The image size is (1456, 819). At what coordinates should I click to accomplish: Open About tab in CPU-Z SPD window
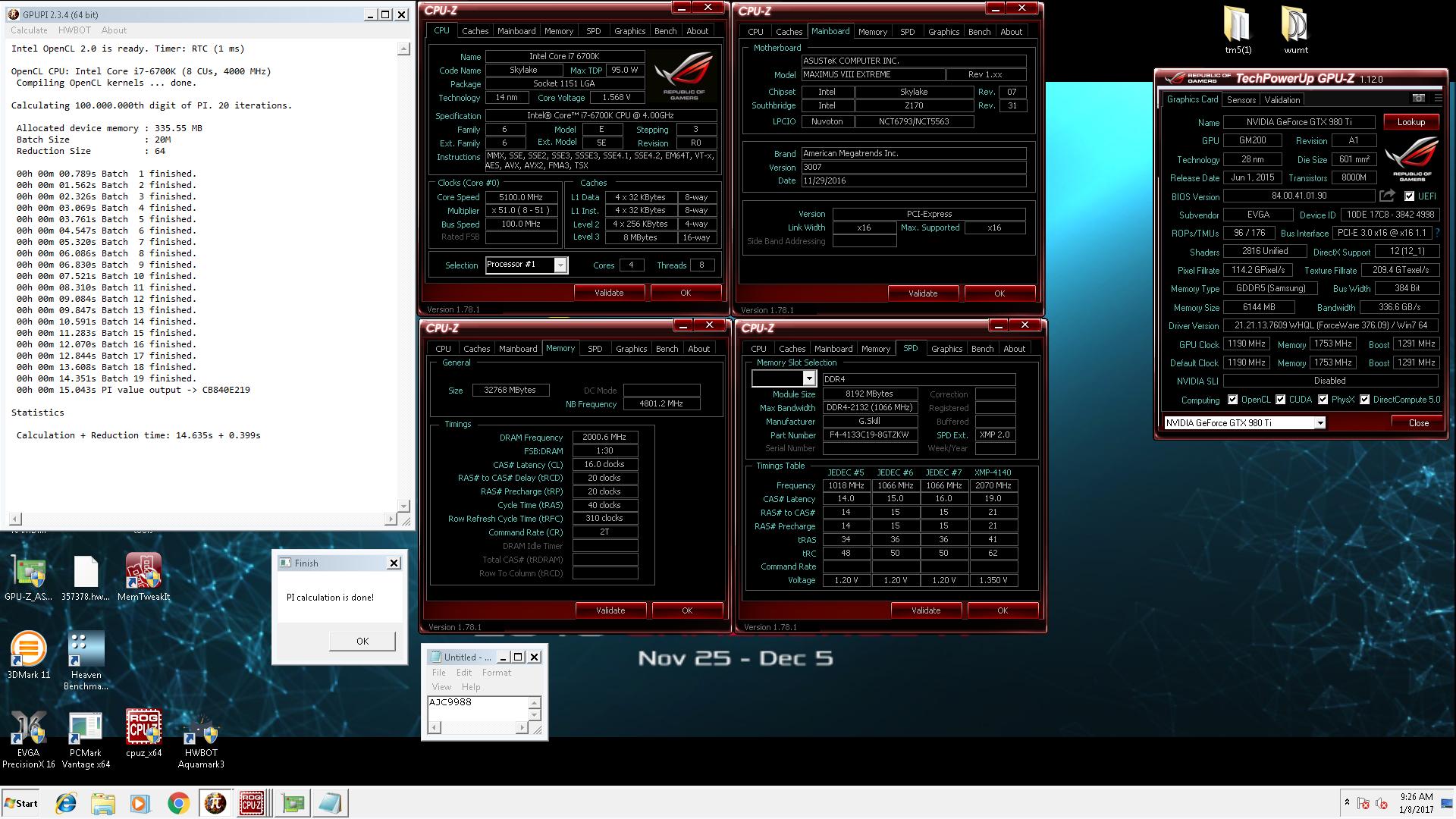[x=1014, y=349]
